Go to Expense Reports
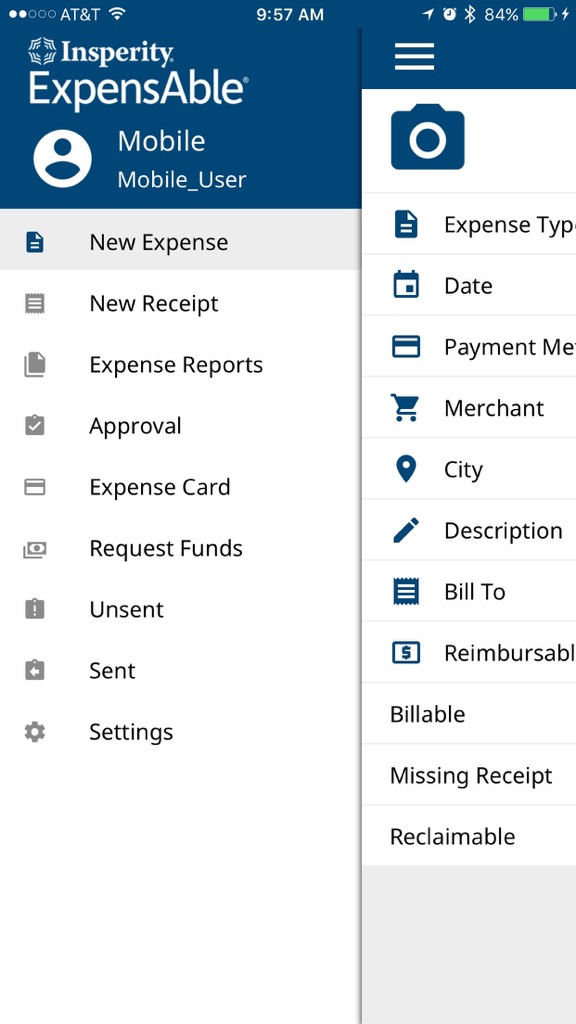The width and height of the screenshot is (576, 1024). pos(180,364)
